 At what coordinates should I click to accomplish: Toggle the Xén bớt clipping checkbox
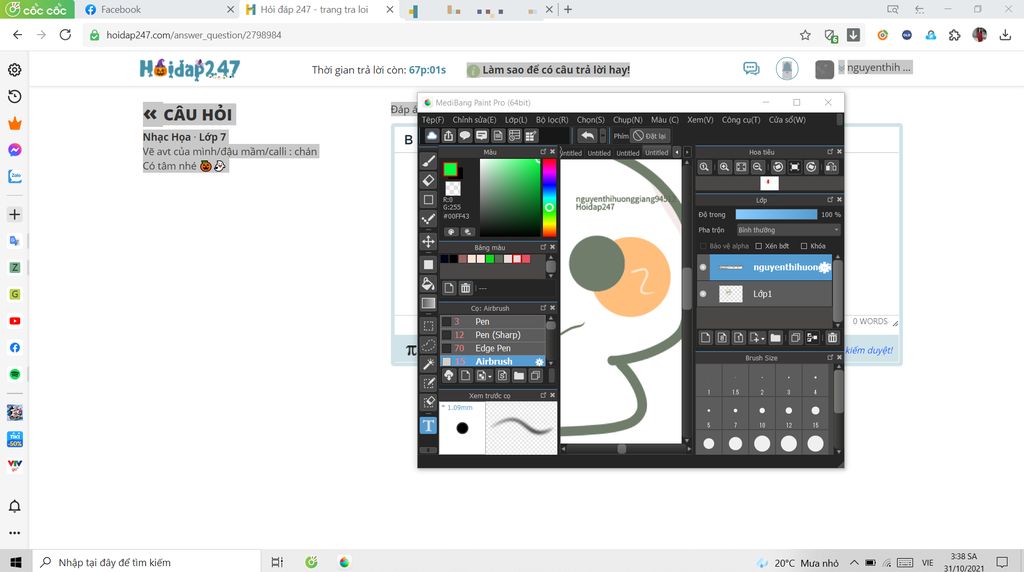[759, 246]
